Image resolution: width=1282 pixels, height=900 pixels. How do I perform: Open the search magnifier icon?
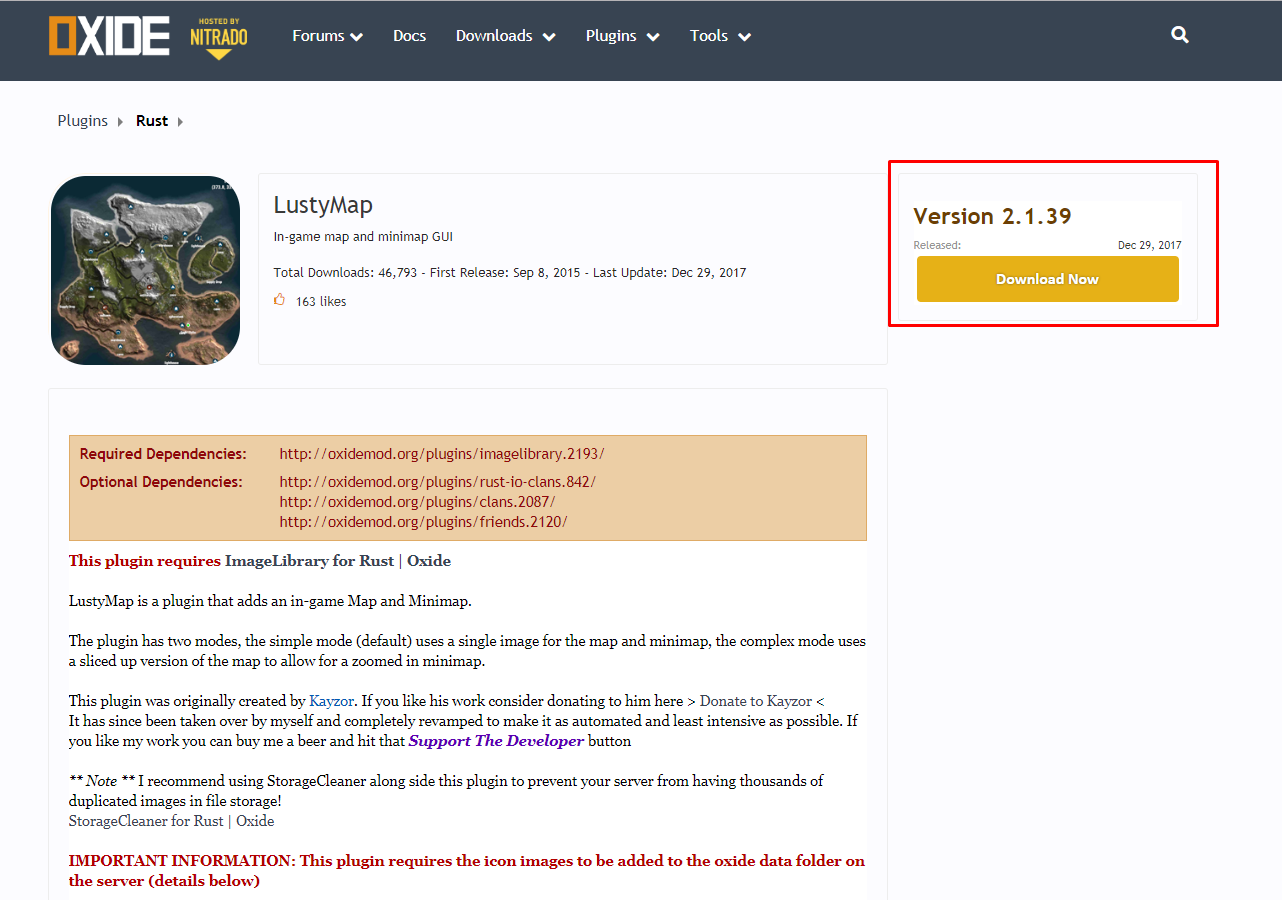click(1180, 35)
